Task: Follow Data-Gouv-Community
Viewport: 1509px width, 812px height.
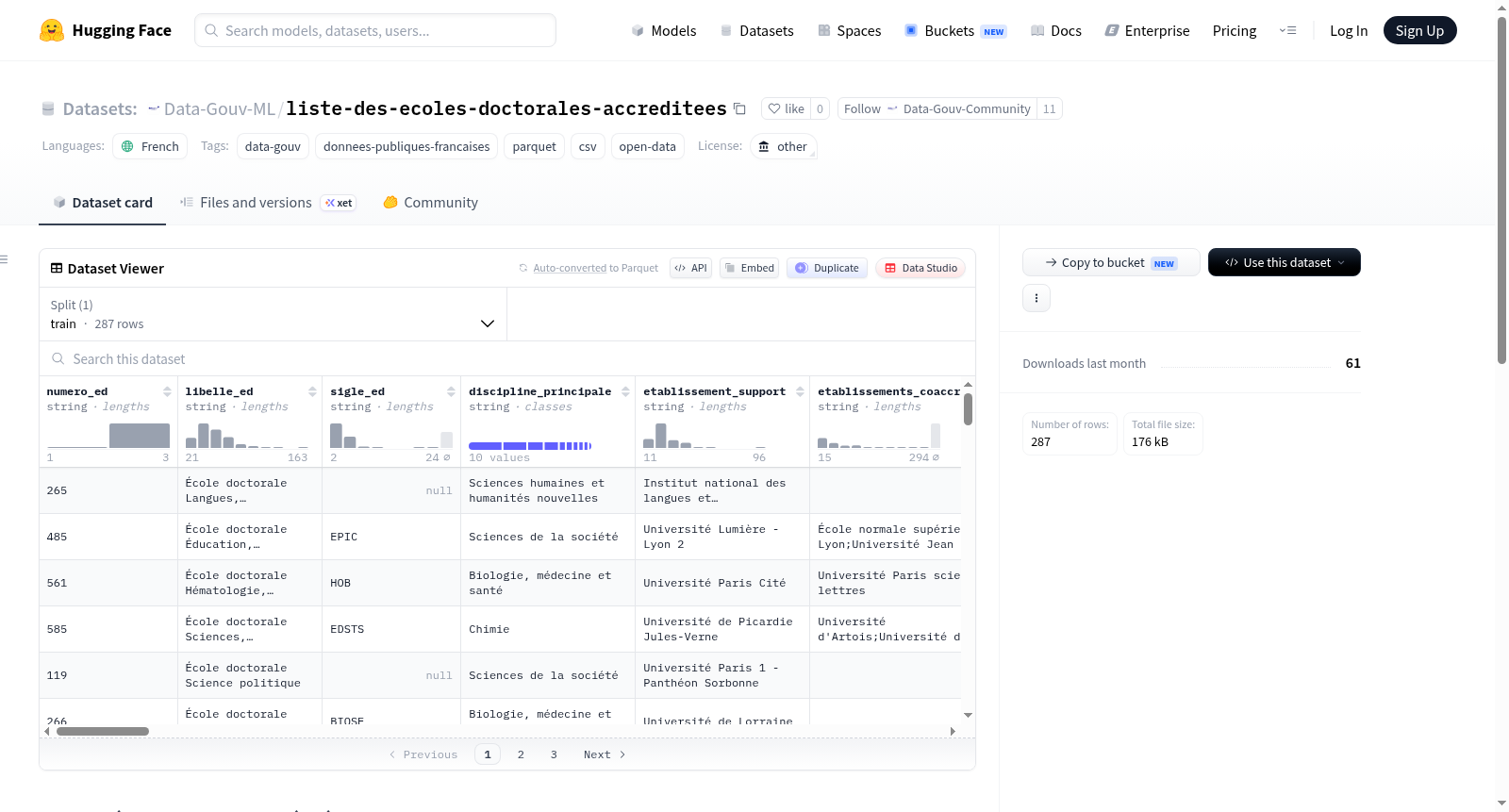Action: (x=937, y=108)
